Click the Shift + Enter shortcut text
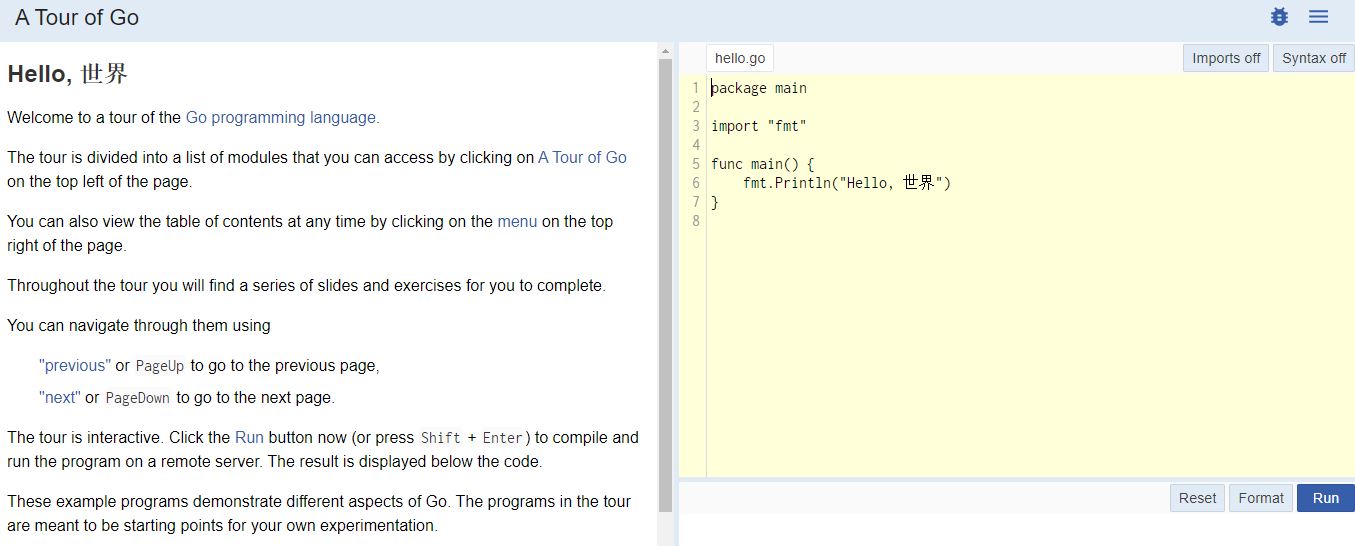The height and width of the screenshot is (546, 1355). tap(472, 438)
